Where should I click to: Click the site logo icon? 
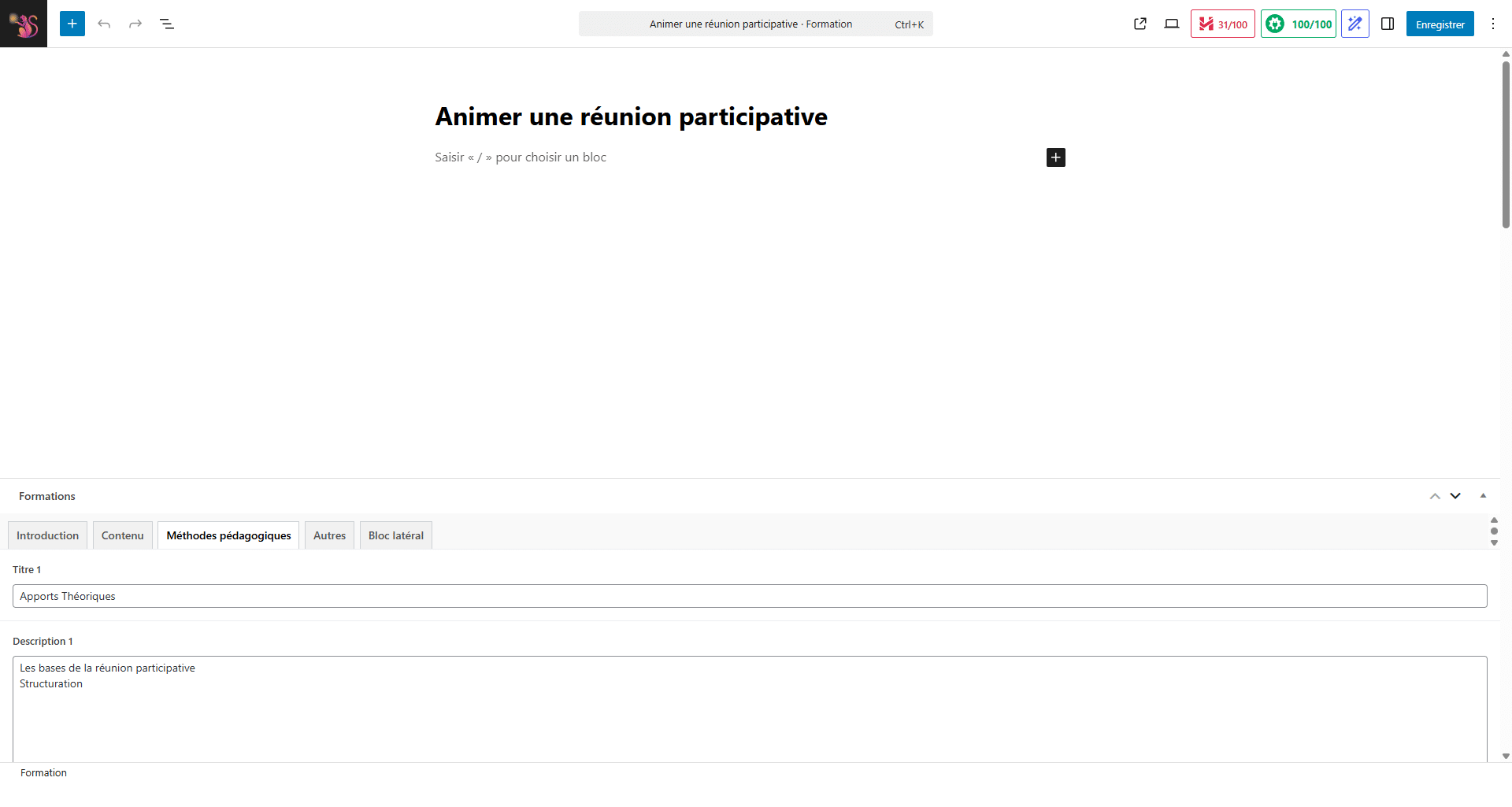(24, 24)
